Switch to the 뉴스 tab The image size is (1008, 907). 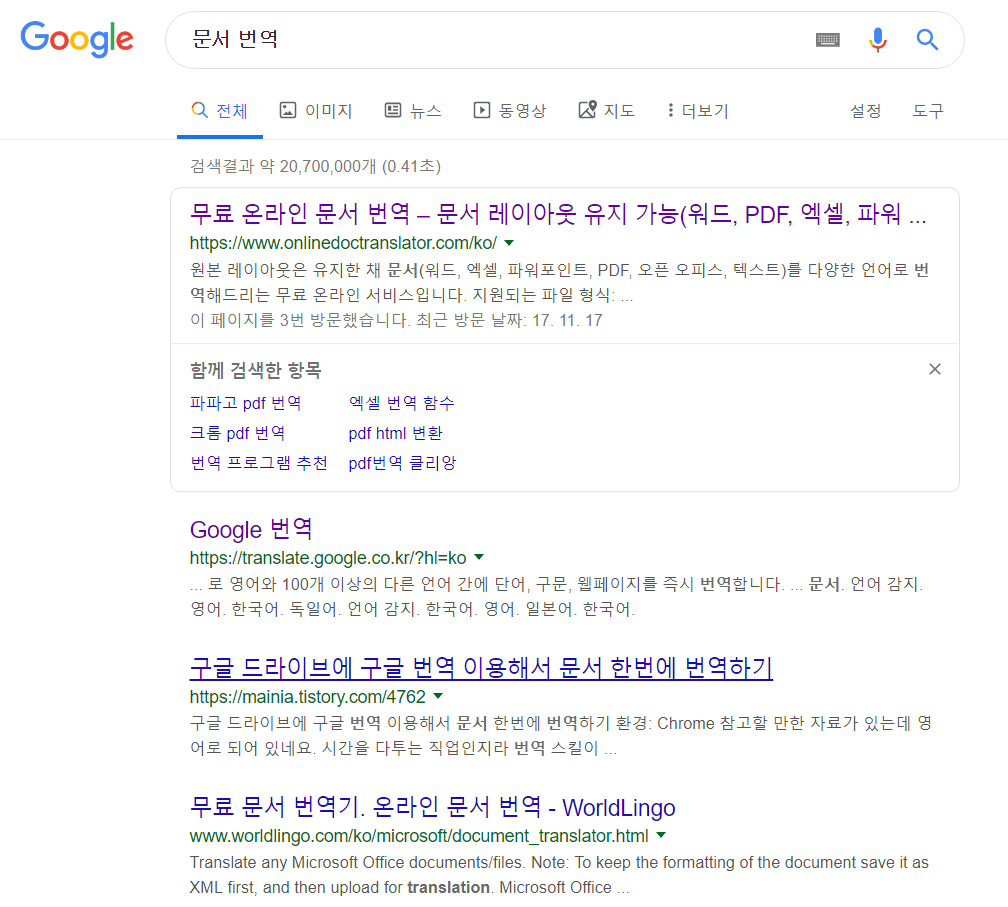click(x=413, y=111)
